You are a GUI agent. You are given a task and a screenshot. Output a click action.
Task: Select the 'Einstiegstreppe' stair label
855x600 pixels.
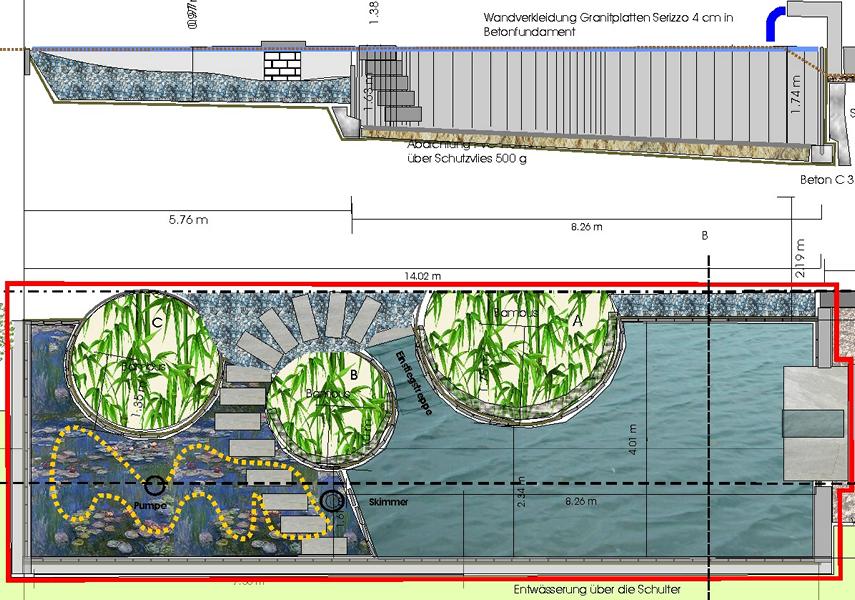click(414, 382)
